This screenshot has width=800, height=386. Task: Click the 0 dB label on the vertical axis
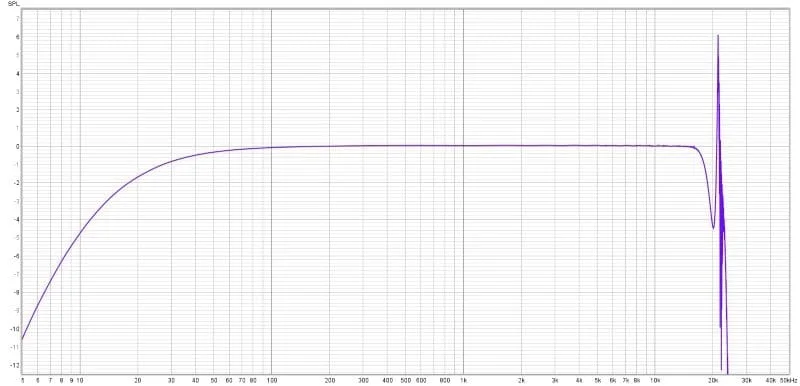click(x=17, y=146)
